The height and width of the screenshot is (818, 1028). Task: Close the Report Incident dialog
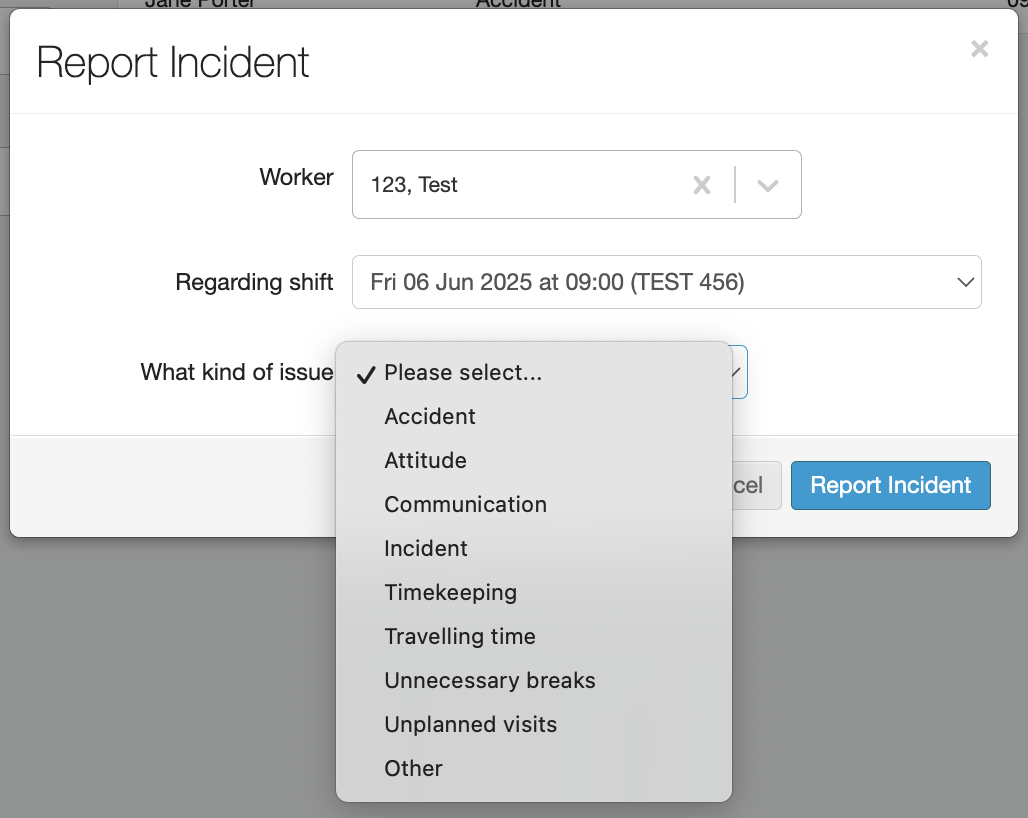coord(979,49)
